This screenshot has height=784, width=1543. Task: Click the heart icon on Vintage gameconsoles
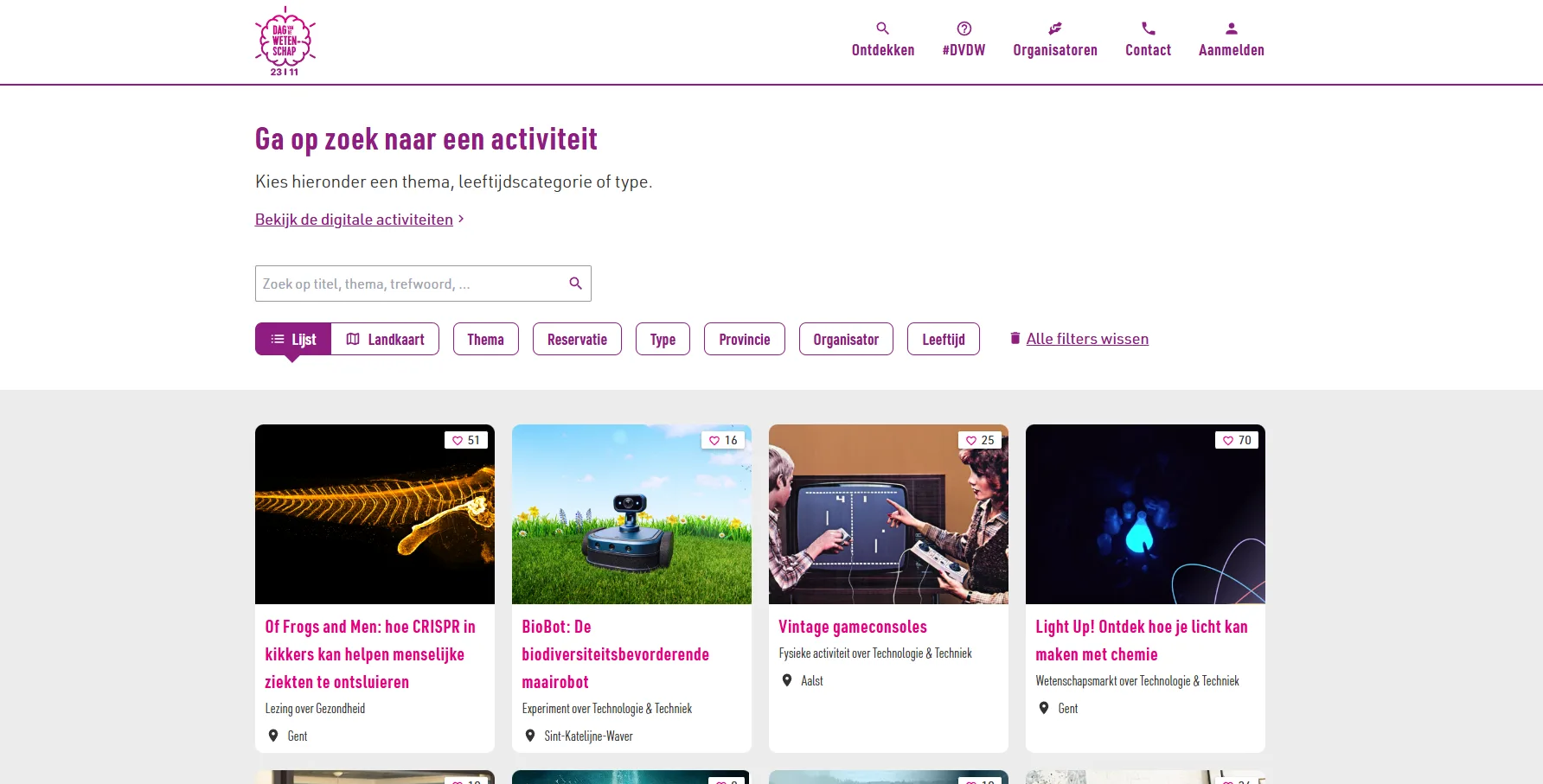point(971,441)
